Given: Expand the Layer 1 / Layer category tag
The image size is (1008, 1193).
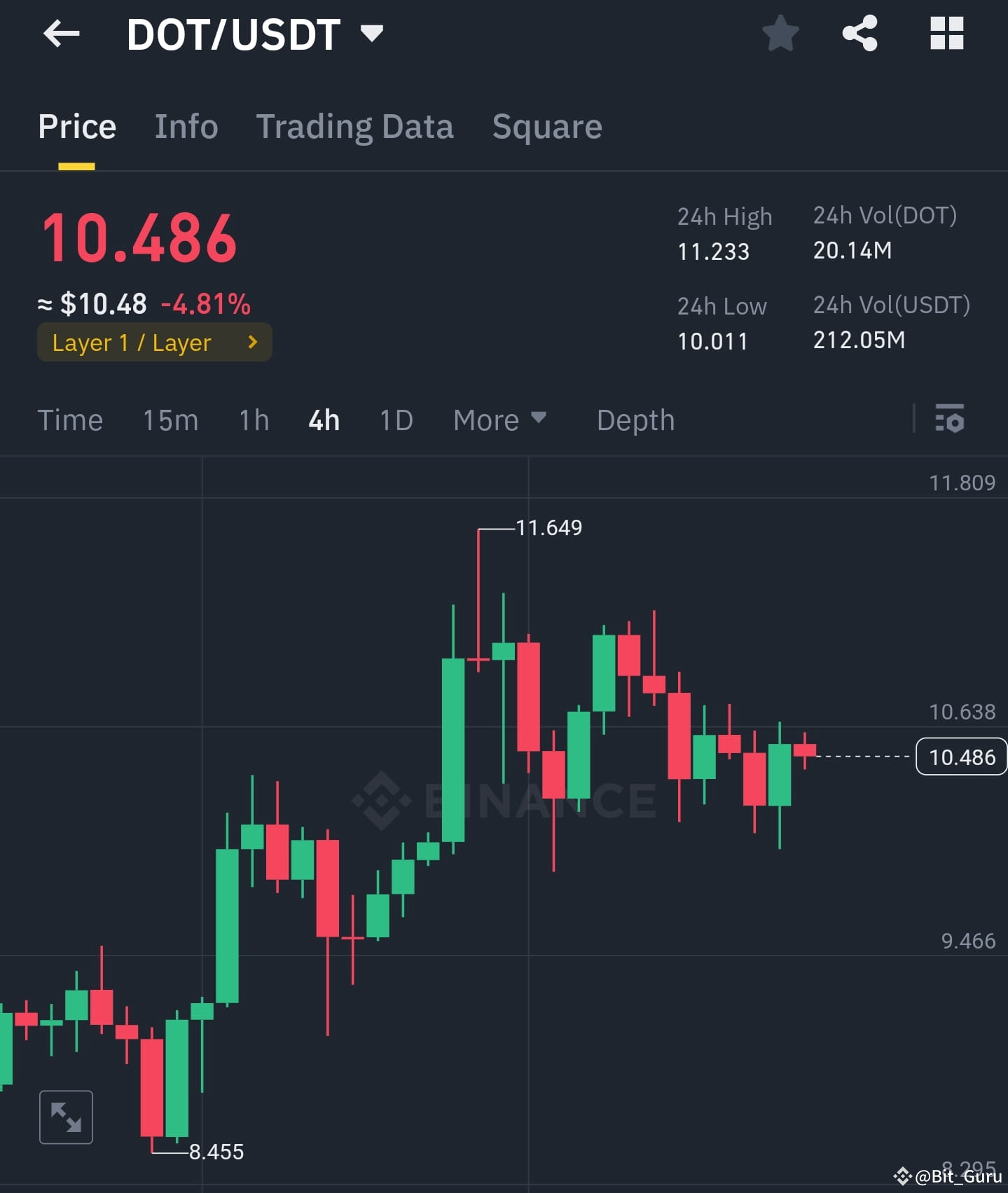Looking at the screenshot, I should pos(153,343).
